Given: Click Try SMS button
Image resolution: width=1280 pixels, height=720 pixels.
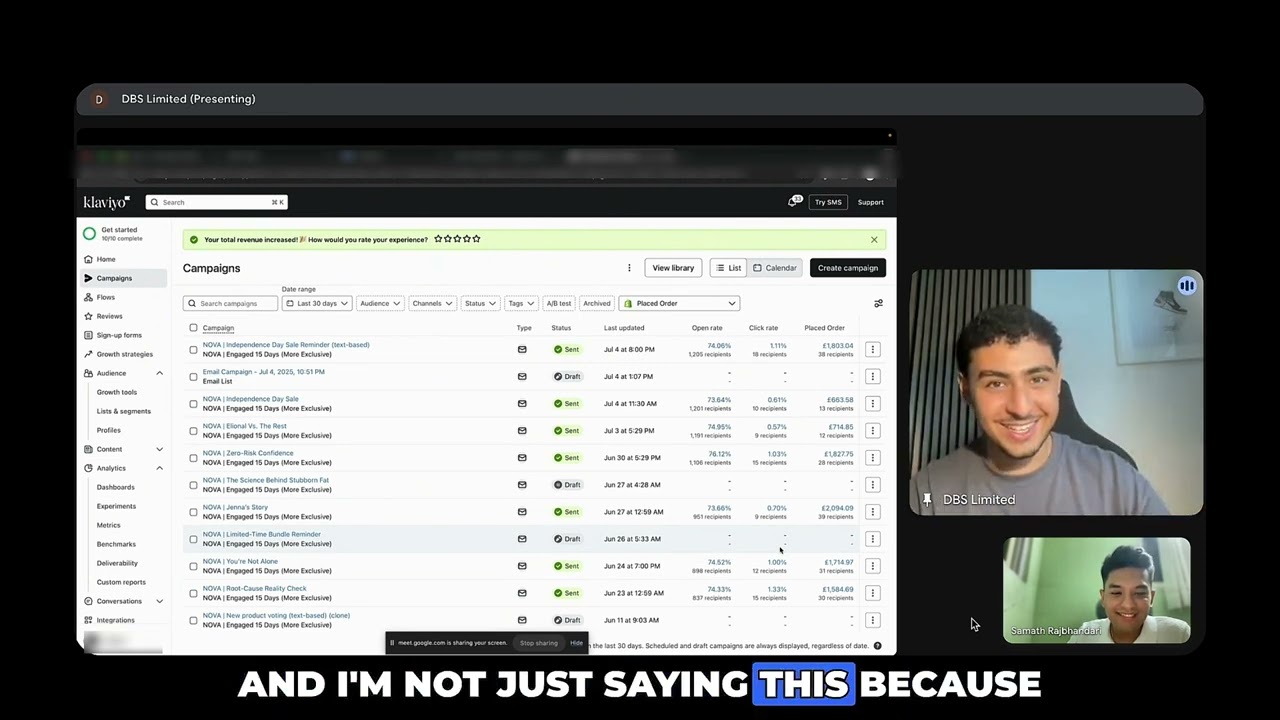Looking at the screenshot, I should click(828, 202).
